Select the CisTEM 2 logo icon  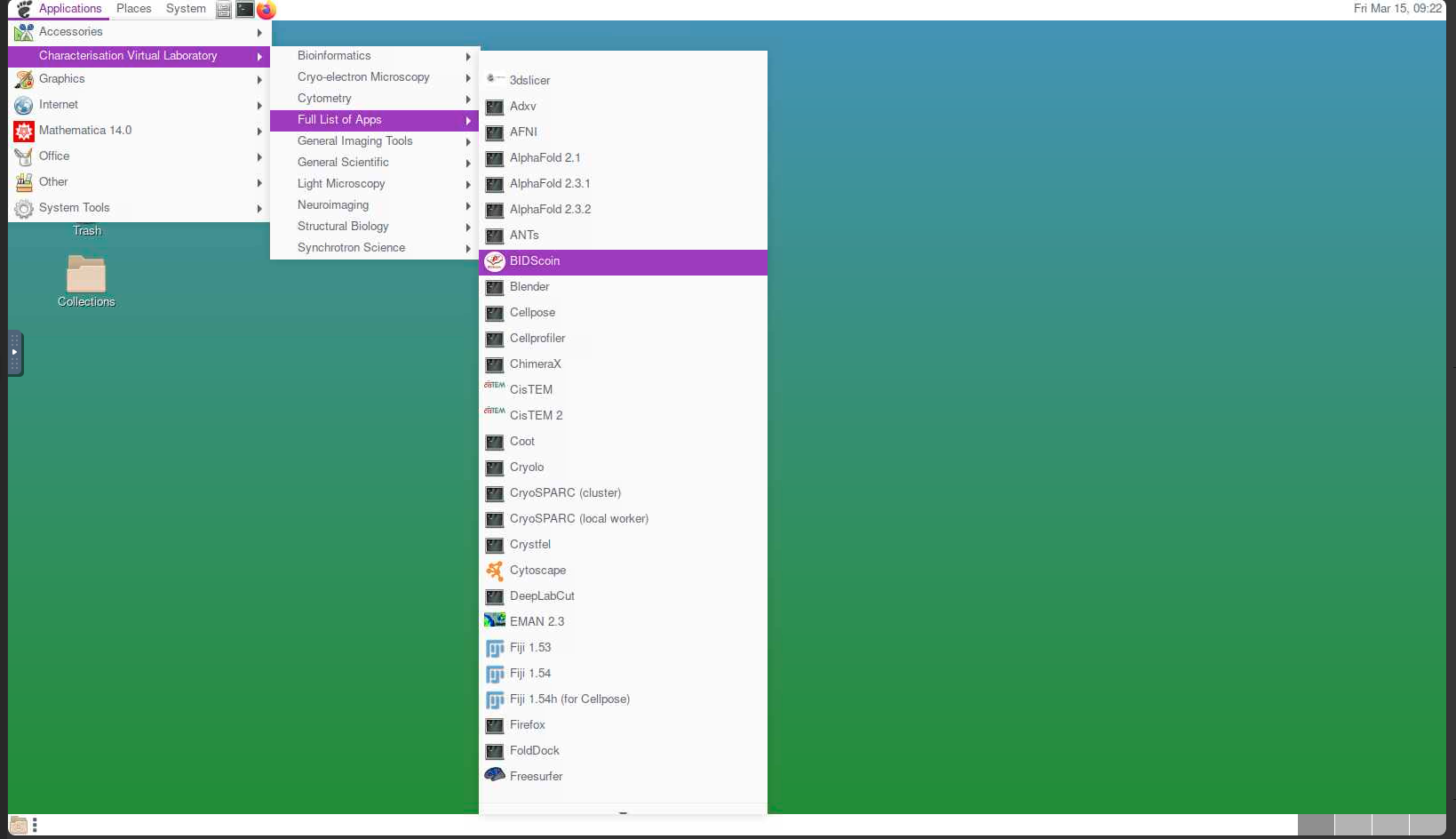495,412
